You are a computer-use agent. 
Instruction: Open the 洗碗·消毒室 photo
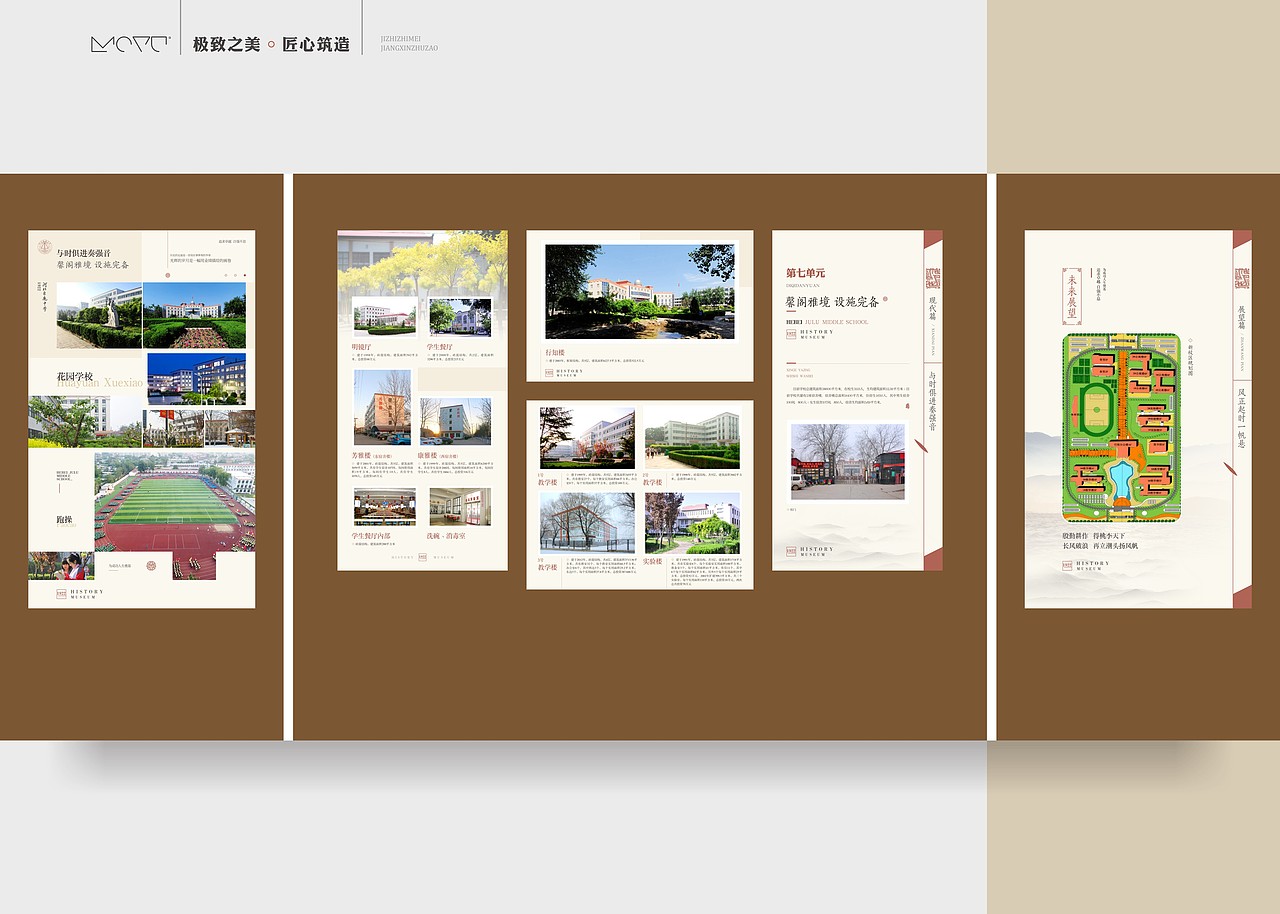click(x=460, y=507)
